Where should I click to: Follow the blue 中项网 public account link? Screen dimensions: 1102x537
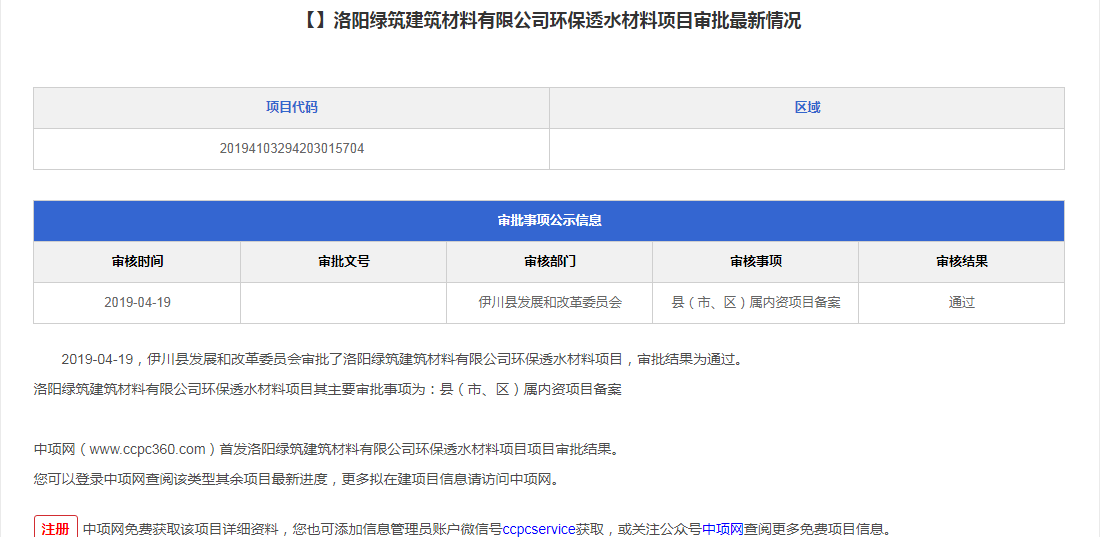[x=722, y=529]
